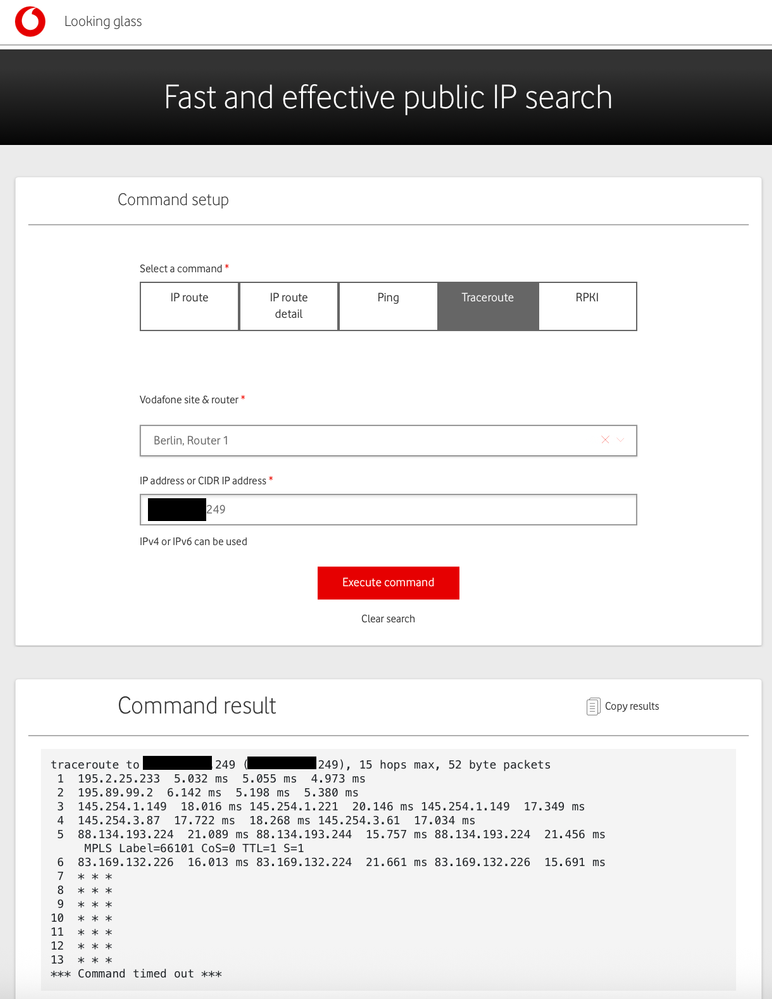Open the Looking glass header link
The image size is (772, 999).
[x=103, y=22]
